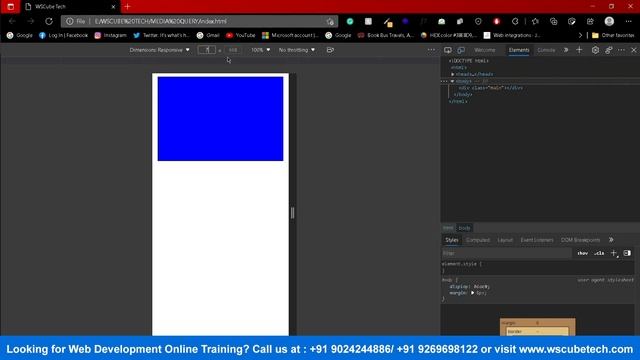
Task: Click the viewport height input field
Action: [x=233, y=50]
